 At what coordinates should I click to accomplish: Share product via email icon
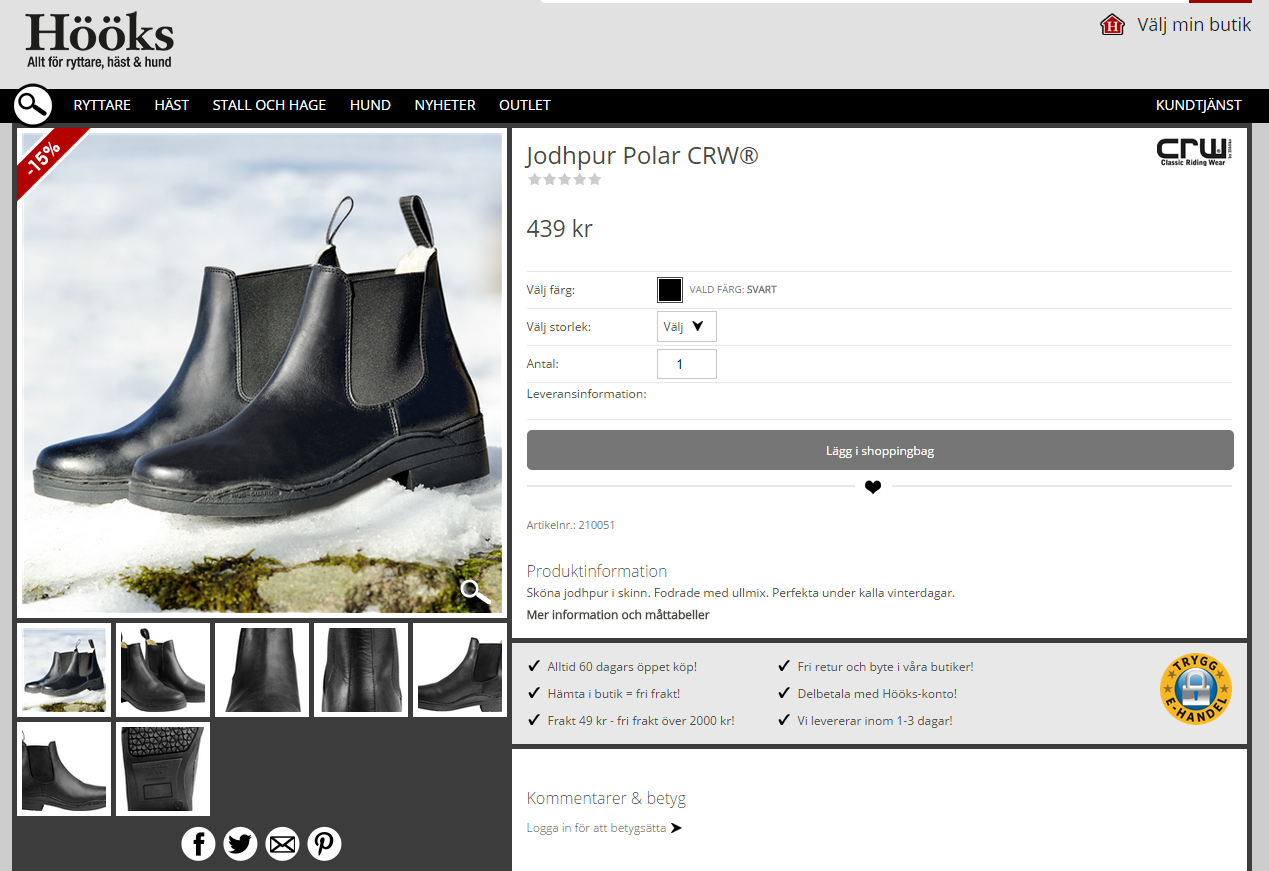pyautogui.click(x=282, y=844)
